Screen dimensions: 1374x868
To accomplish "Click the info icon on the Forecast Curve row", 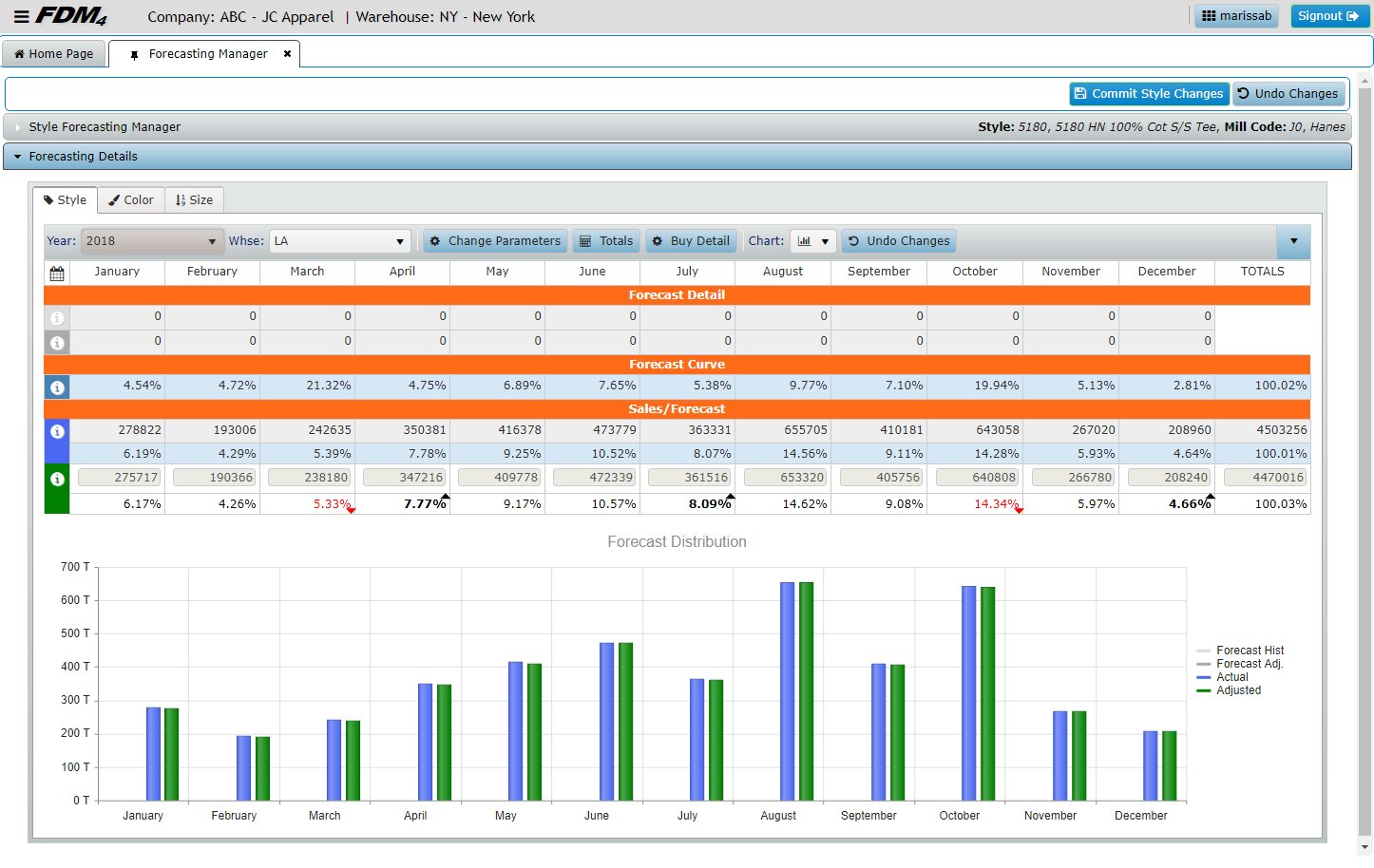I will pyautogui.click(x=57, y=387).
